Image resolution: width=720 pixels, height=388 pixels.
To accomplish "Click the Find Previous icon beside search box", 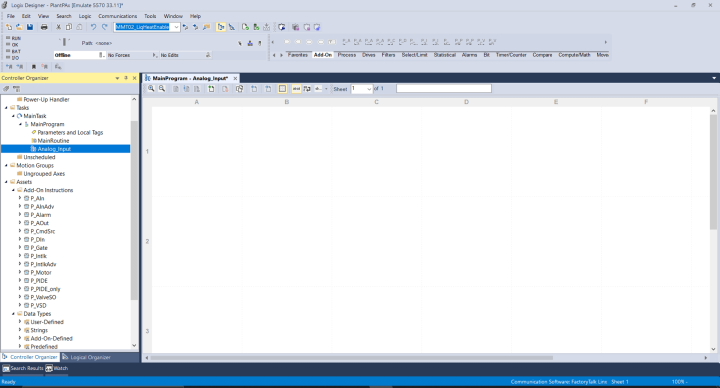I will click(x=186, y=27).
